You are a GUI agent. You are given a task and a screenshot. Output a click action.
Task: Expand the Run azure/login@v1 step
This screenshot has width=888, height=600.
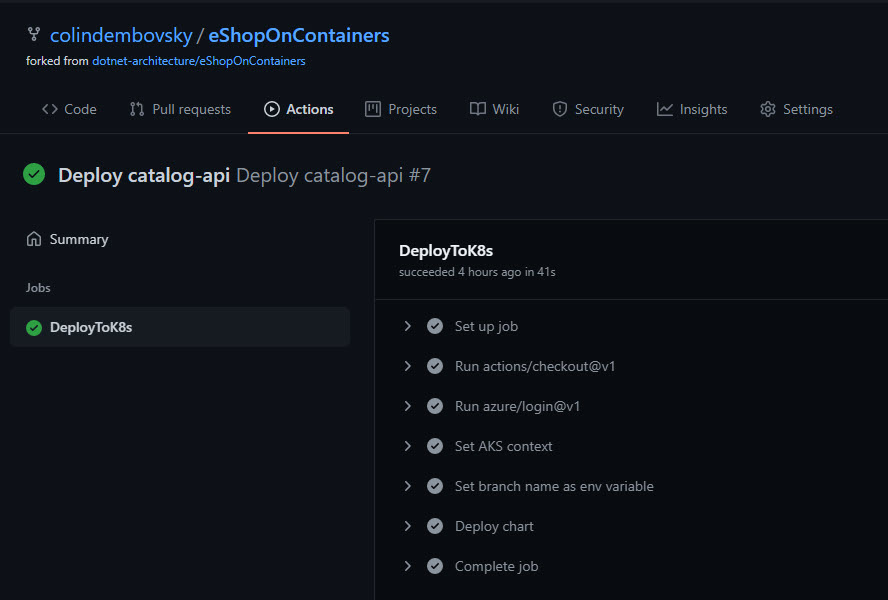pos(407,406)
